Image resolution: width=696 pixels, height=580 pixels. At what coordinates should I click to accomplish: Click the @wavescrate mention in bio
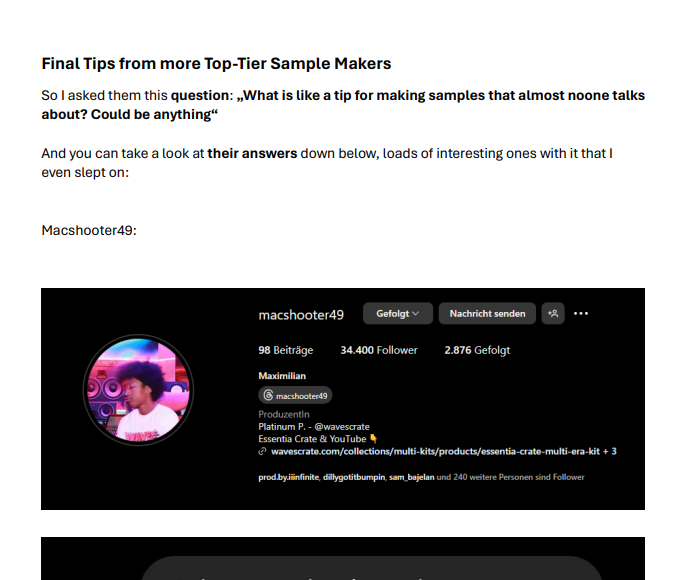342,426
